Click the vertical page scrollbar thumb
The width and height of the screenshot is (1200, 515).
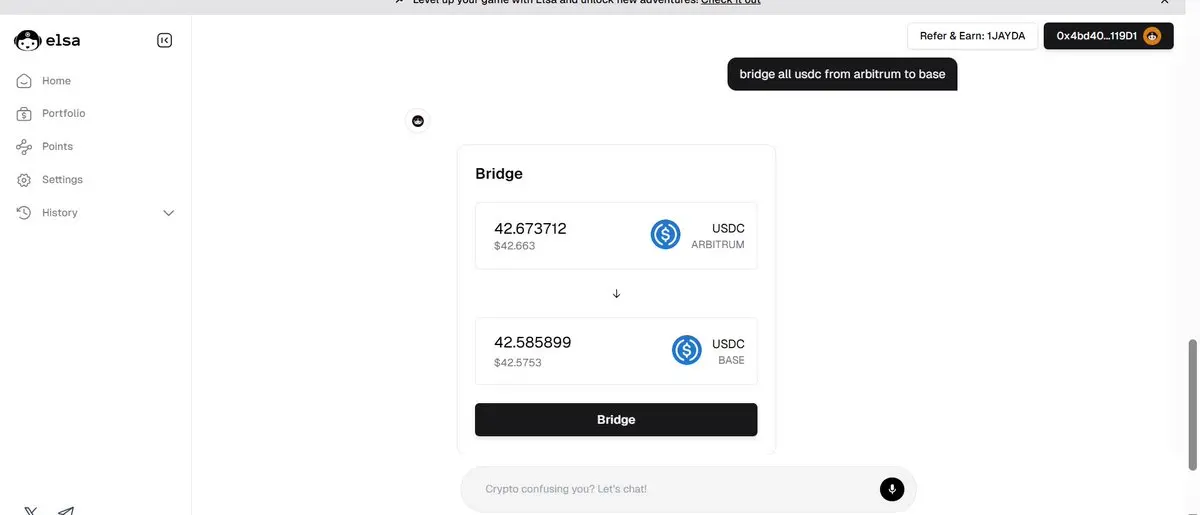1191,404
